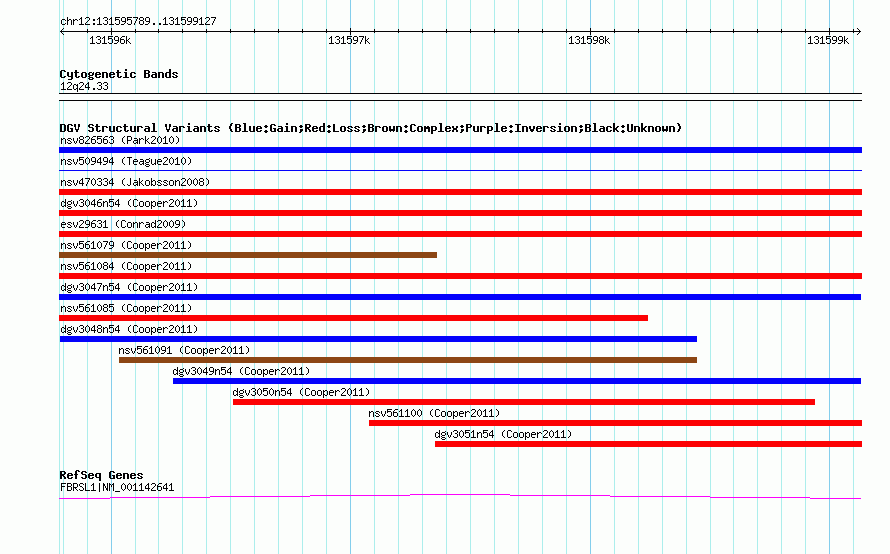Click the FBRSL1 magenta gene line
The width and height of the screenshot is (890, 554).
(x=460, y=497)
